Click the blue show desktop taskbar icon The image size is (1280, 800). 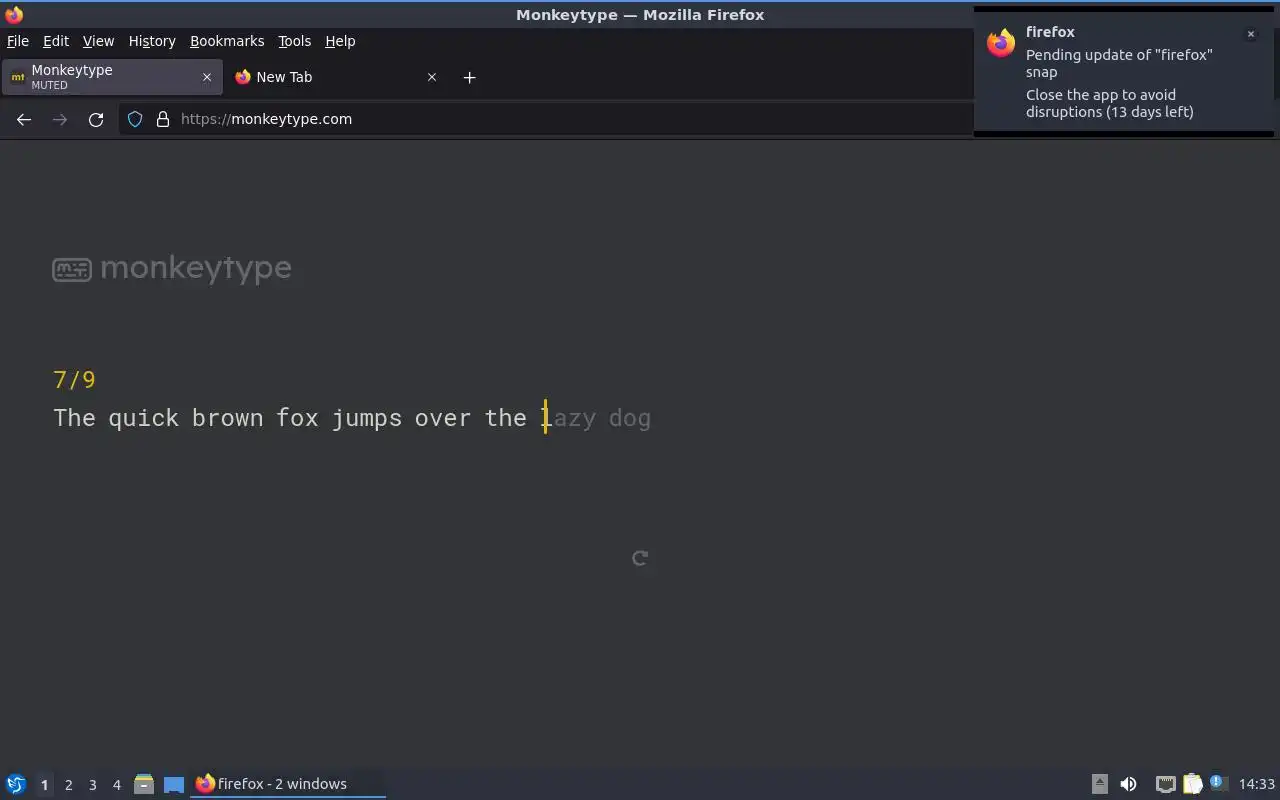[x=174, y=785]
